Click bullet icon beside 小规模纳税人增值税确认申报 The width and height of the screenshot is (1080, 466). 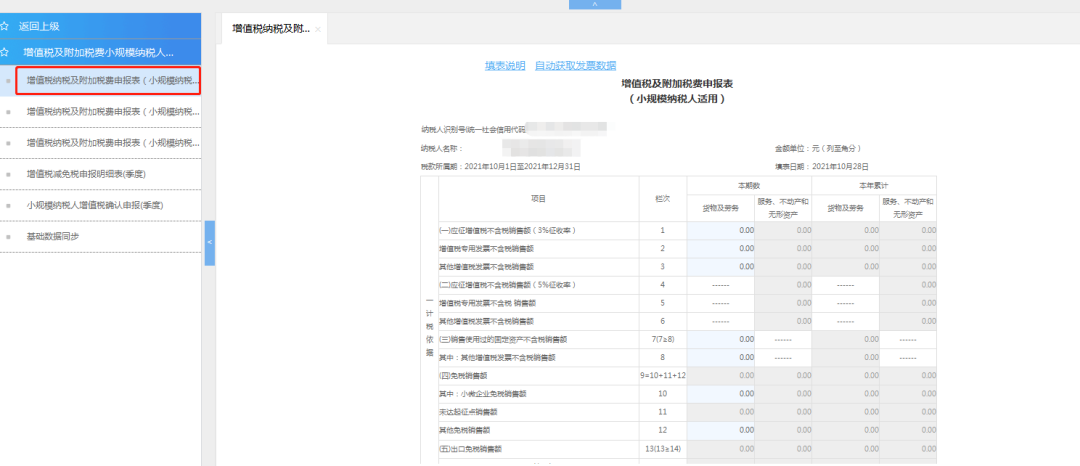(x=8, y=206)
